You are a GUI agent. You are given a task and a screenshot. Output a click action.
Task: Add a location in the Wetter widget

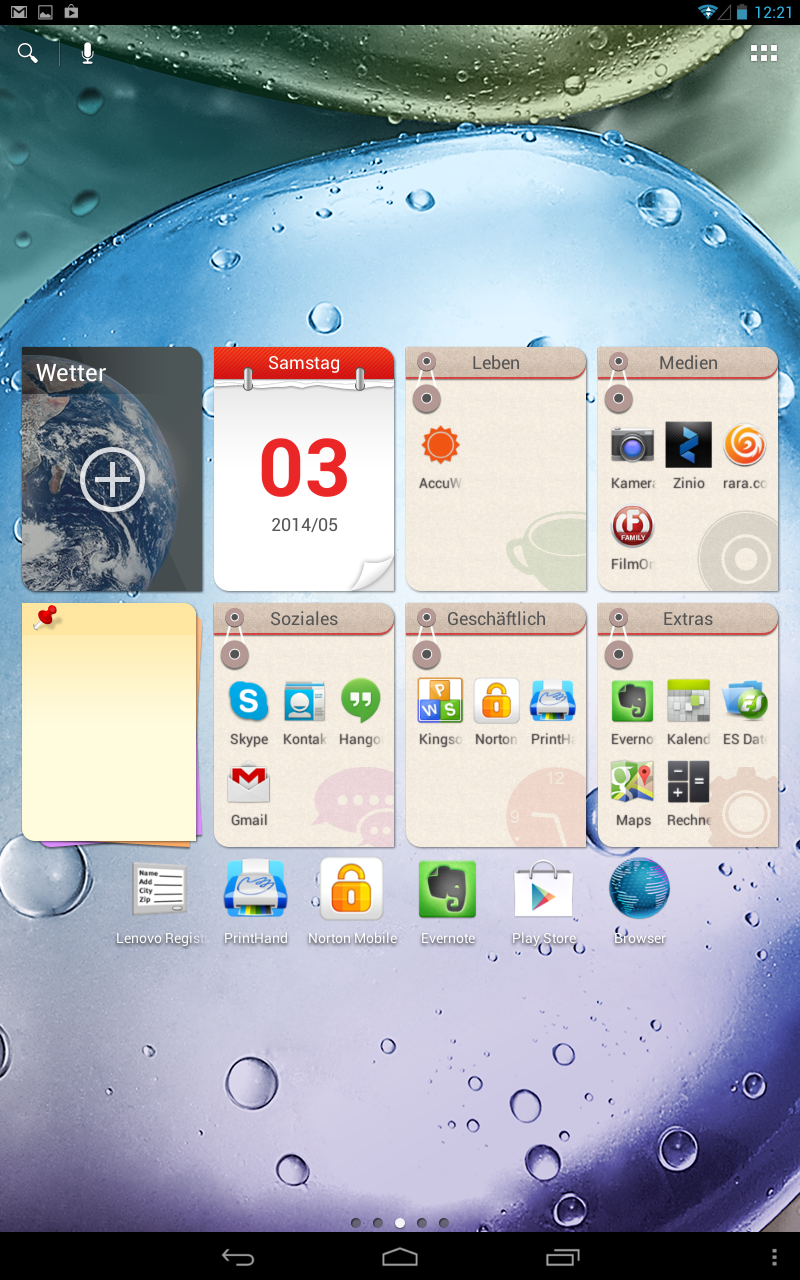point(112,481)
